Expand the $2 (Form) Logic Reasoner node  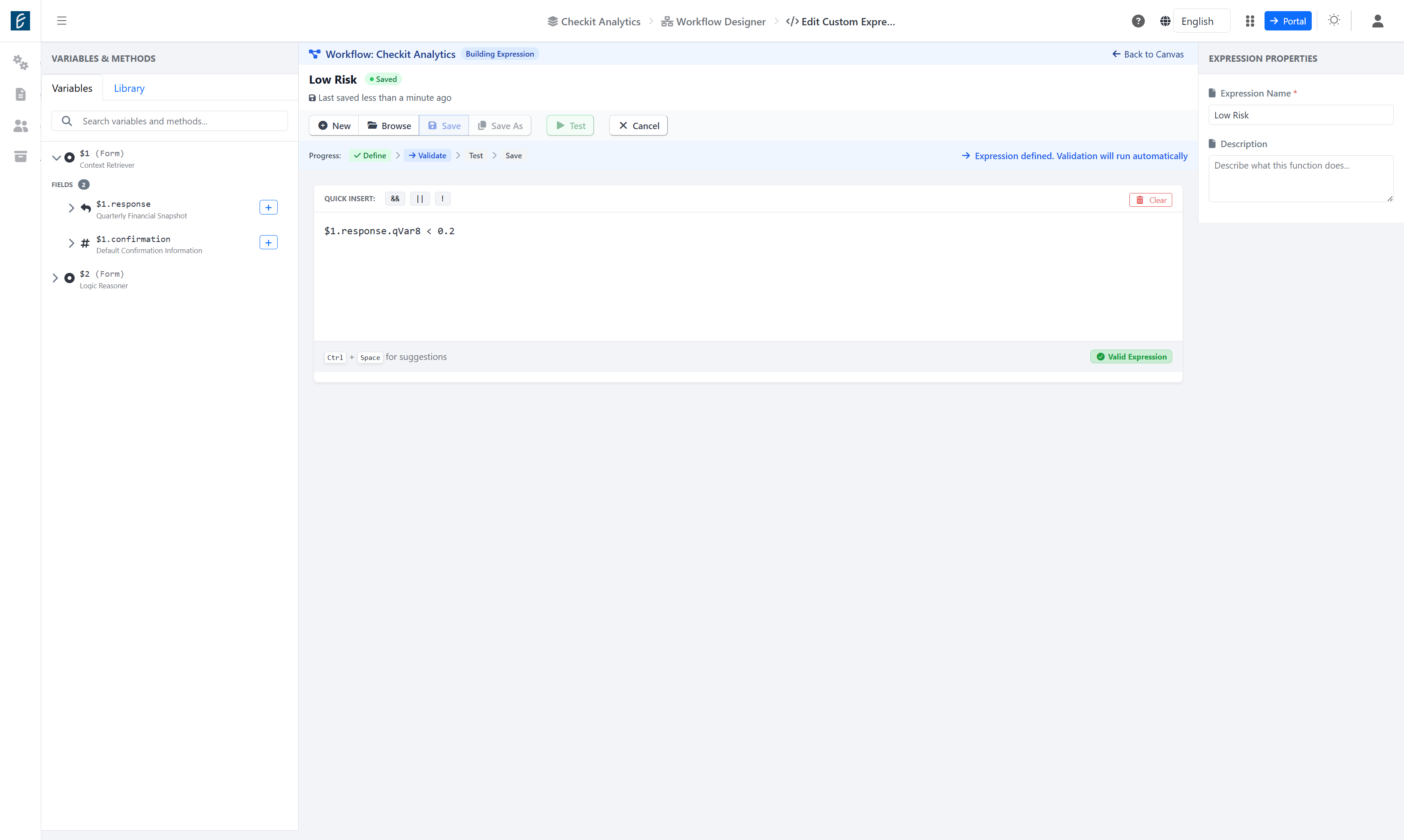55,278
